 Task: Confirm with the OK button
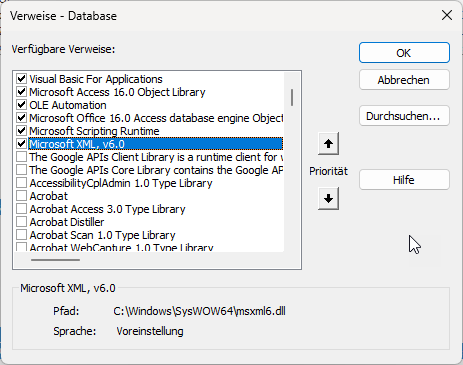pos(404,53)
